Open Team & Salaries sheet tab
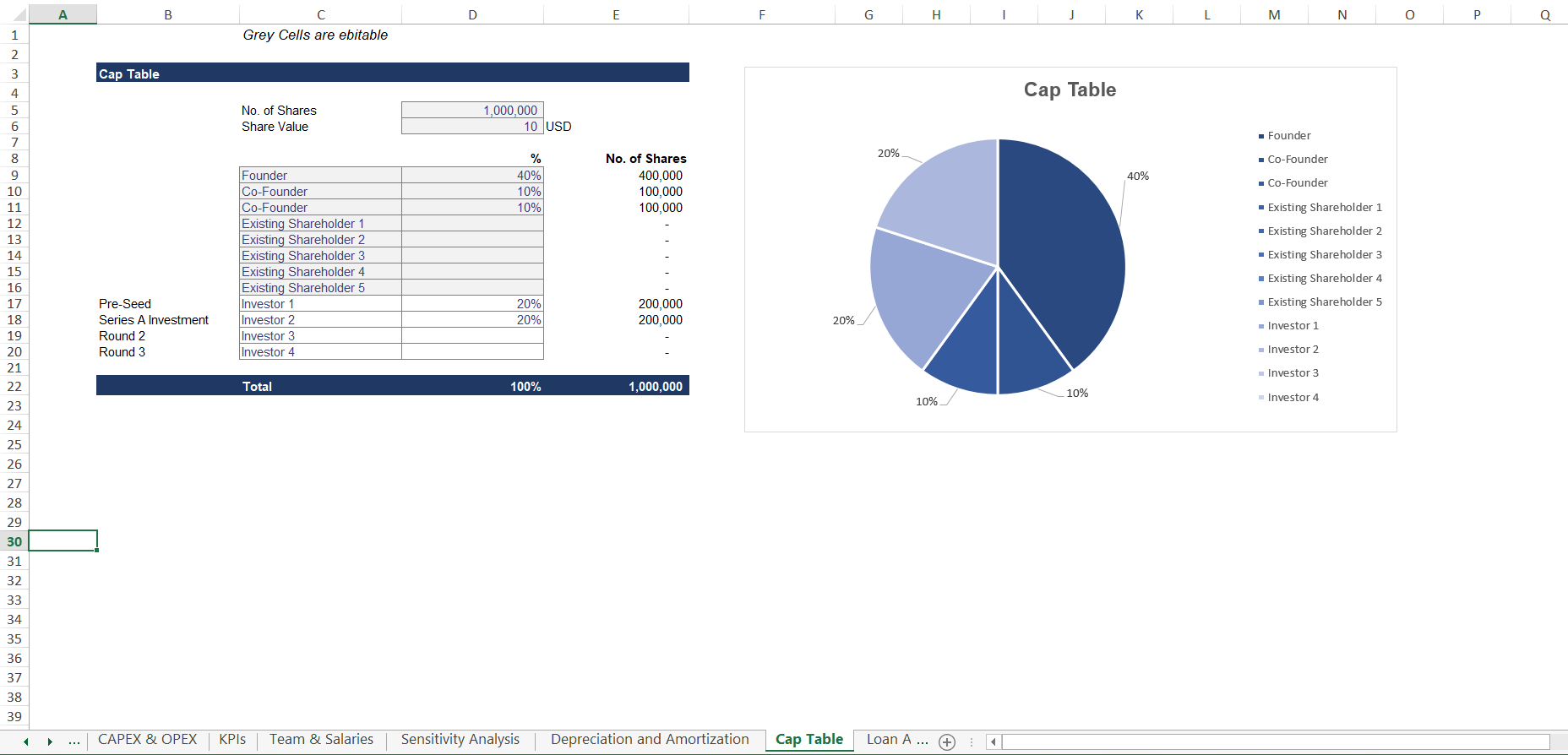 click(x=321, y=740)
